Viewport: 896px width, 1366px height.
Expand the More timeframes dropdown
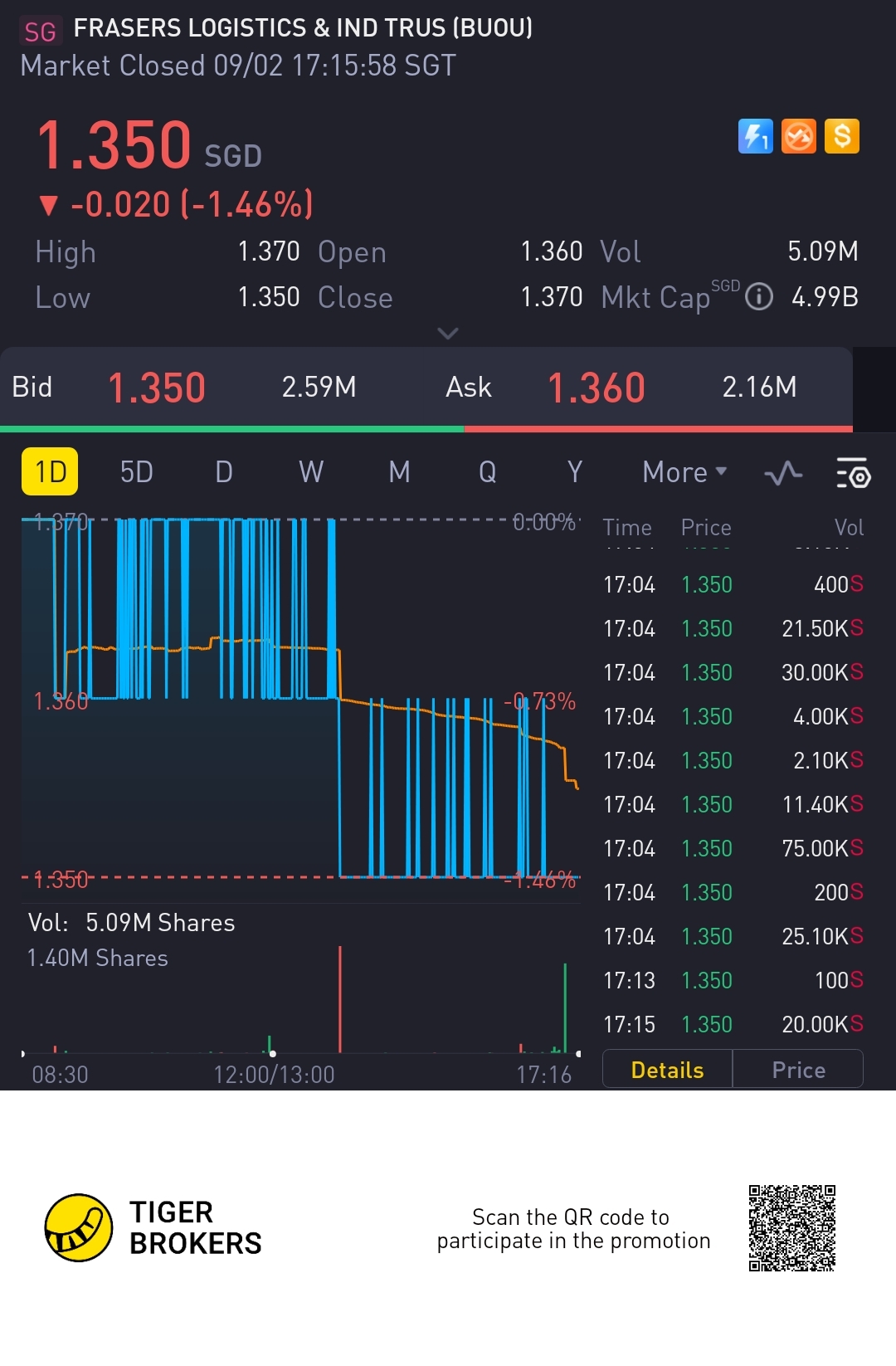tap(684, 472)
